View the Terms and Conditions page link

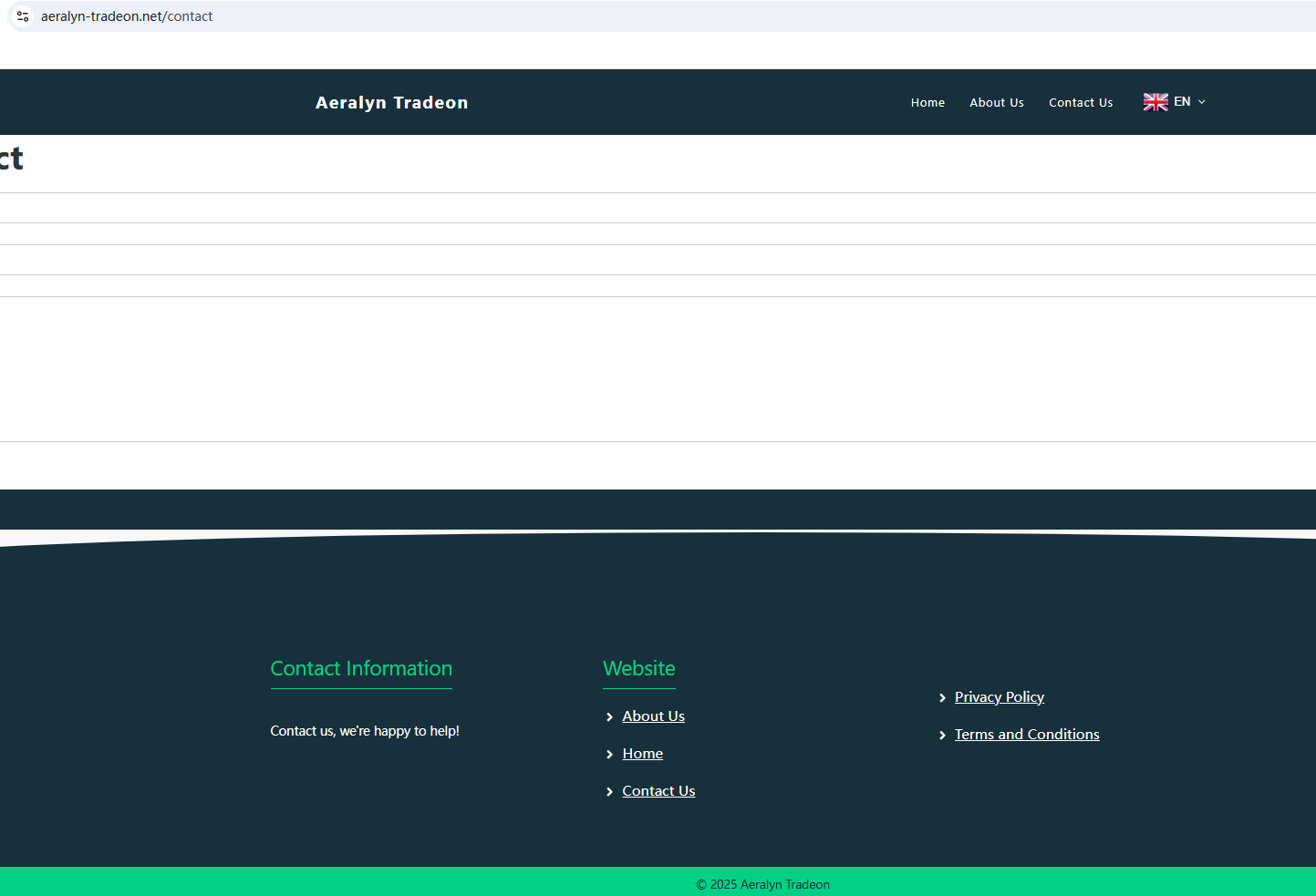point(1026,735)
